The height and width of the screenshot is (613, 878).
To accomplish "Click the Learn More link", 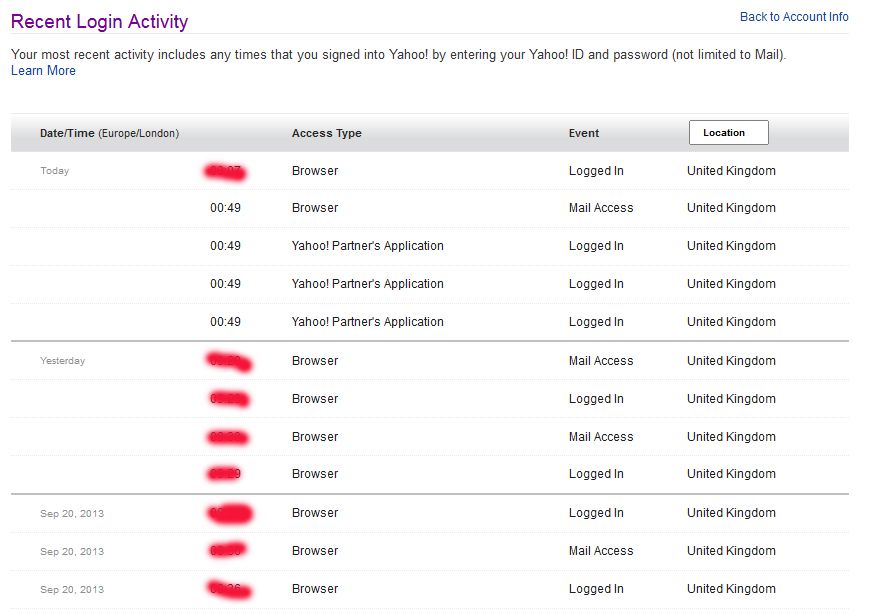I will [43, 71].
